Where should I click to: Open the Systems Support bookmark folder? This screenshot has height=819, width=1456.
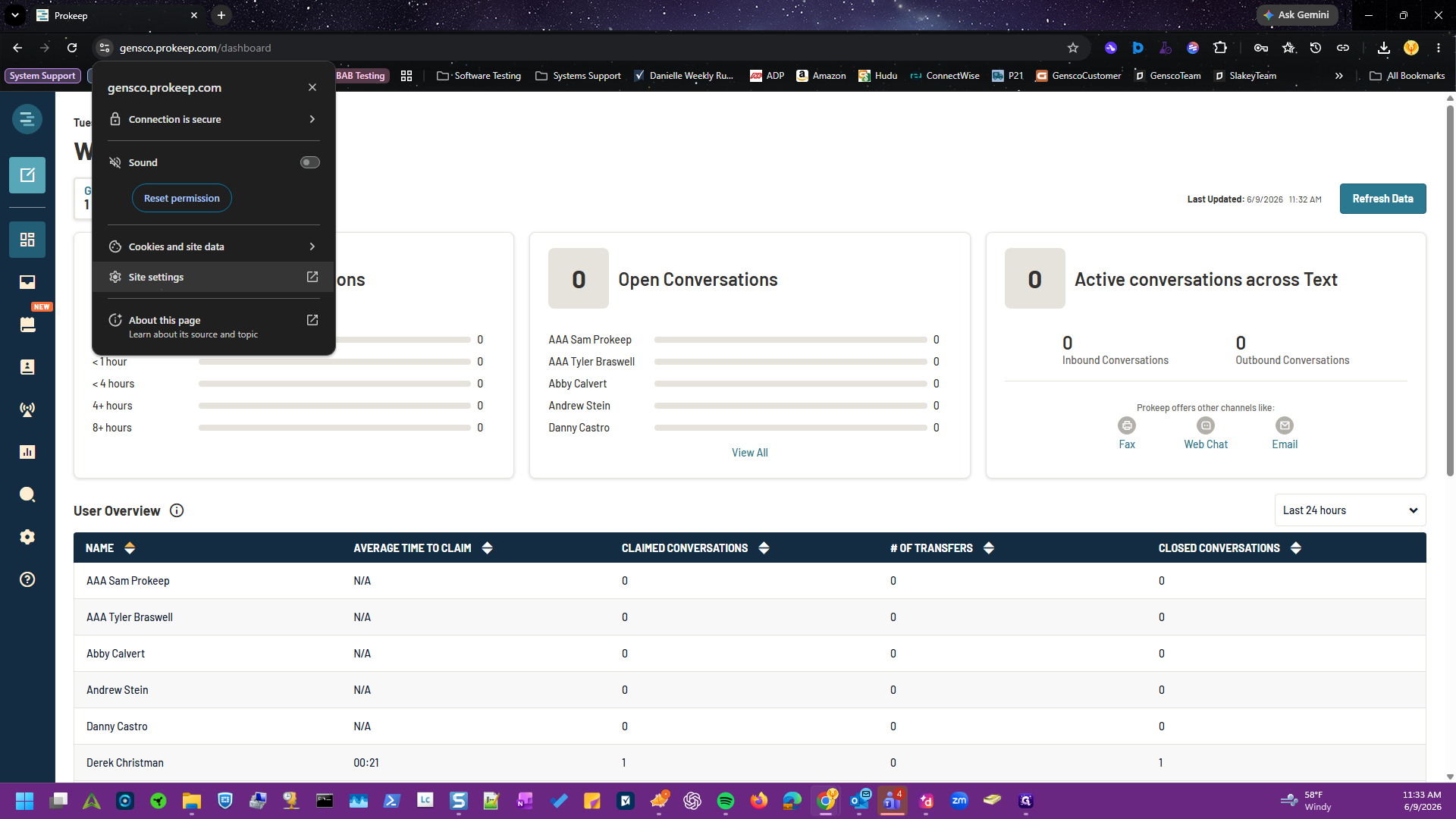point(578,76)
